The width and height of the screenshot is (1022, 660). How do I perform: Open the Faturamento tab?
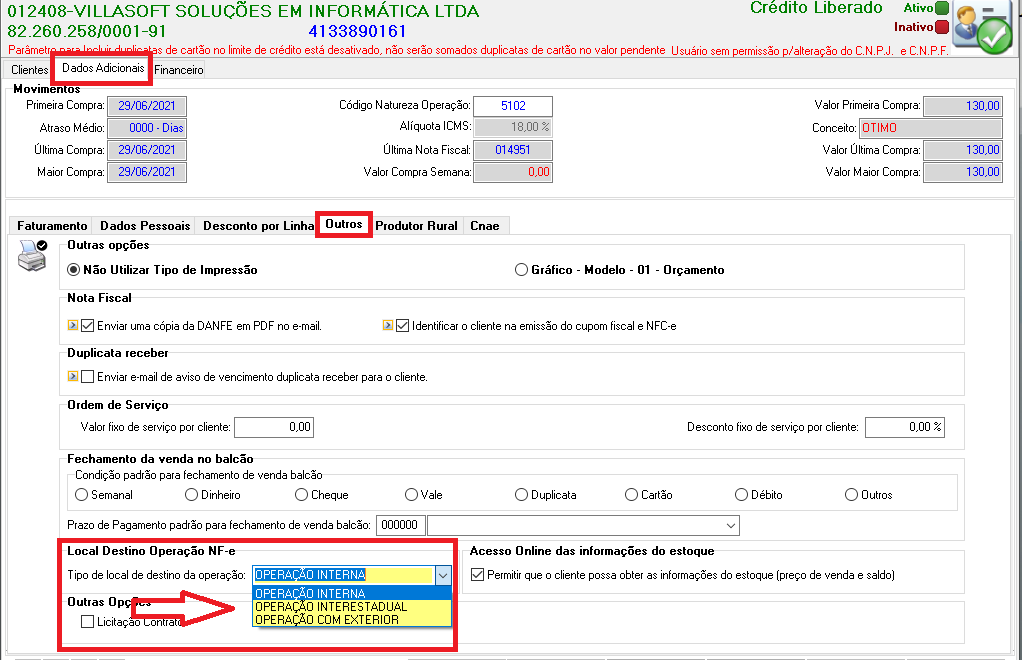52,225
